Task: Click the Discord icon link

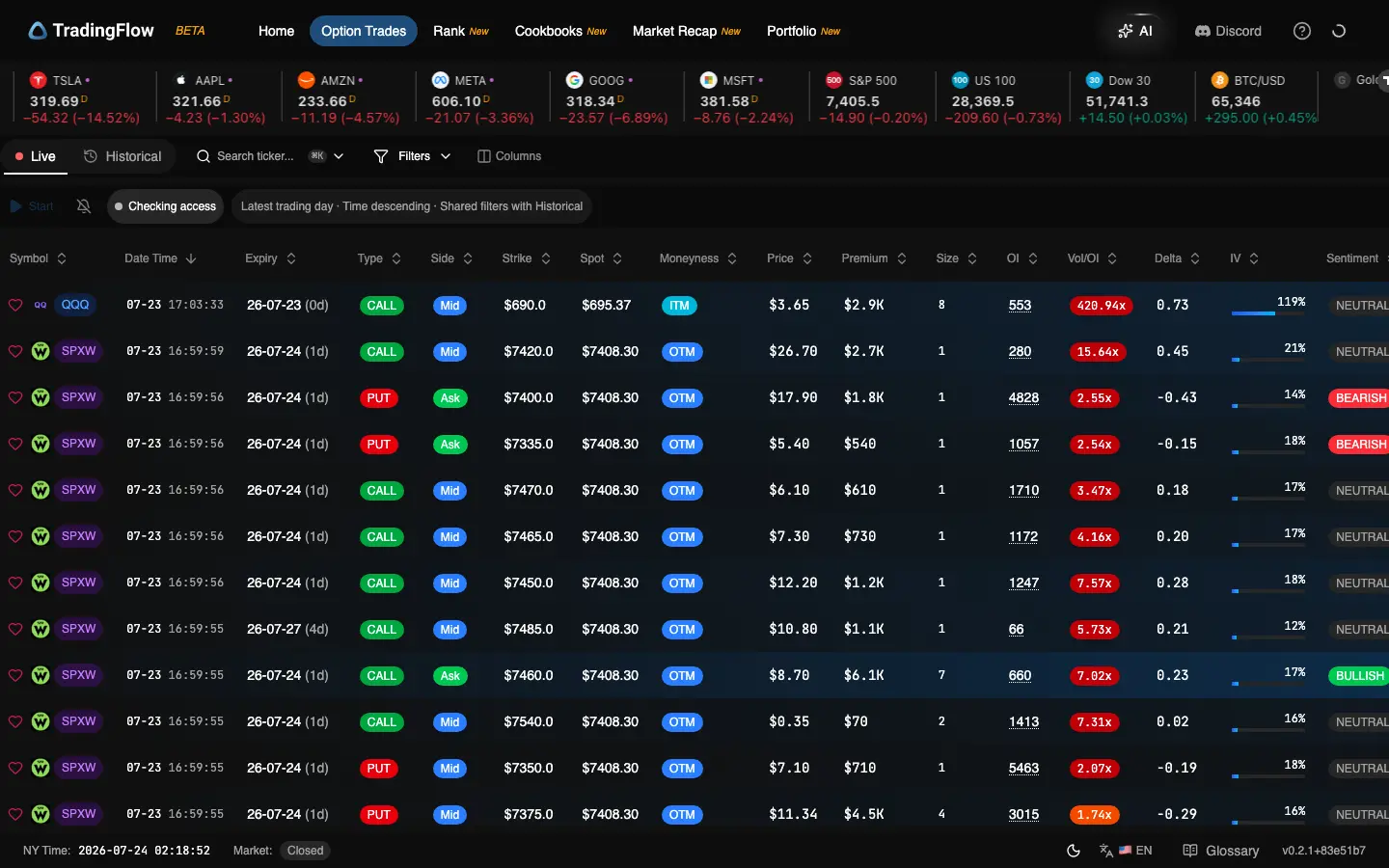Action: pos(1202,31)
